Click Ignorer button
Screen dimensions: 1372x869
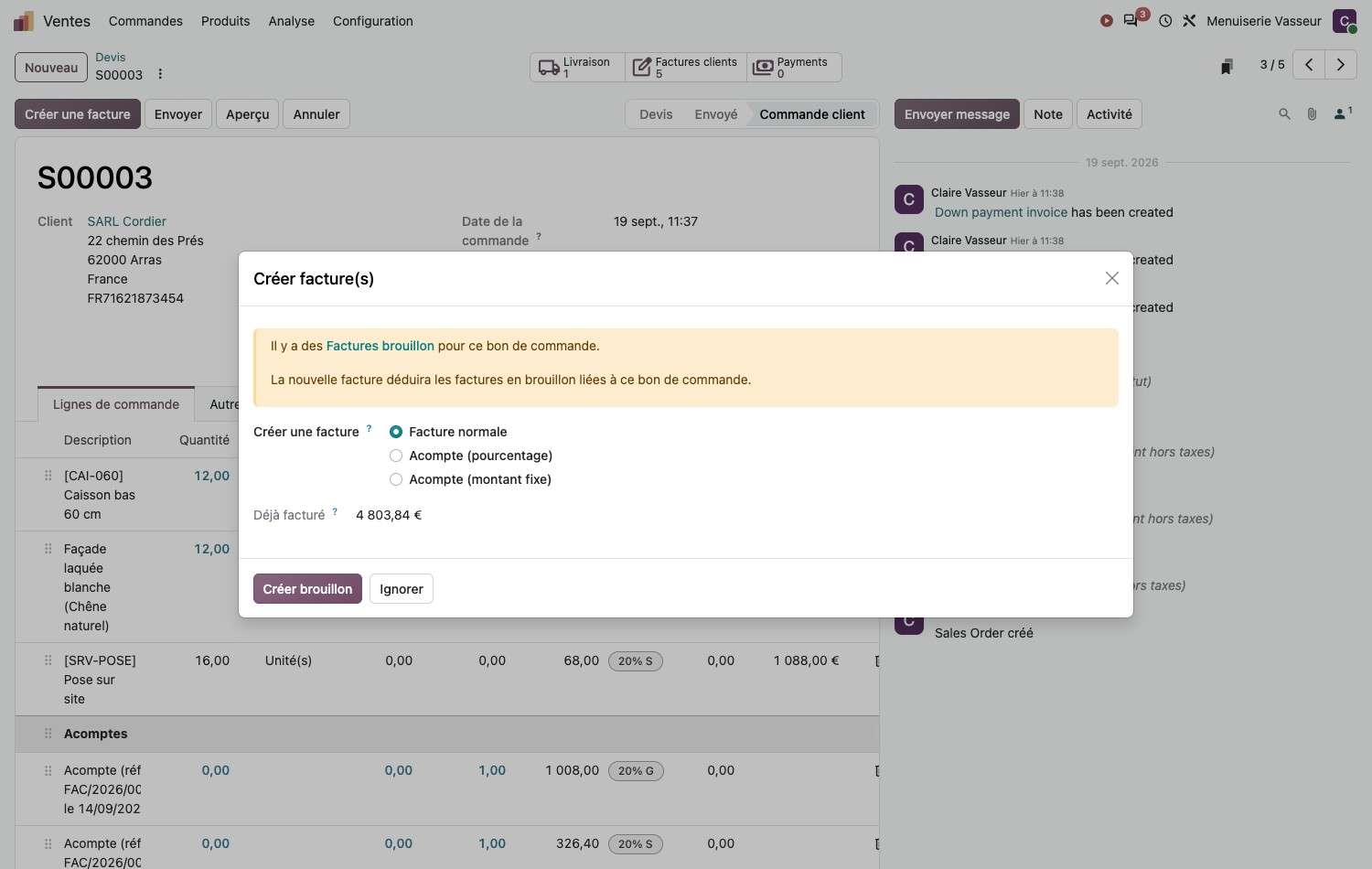coord(402,589)
